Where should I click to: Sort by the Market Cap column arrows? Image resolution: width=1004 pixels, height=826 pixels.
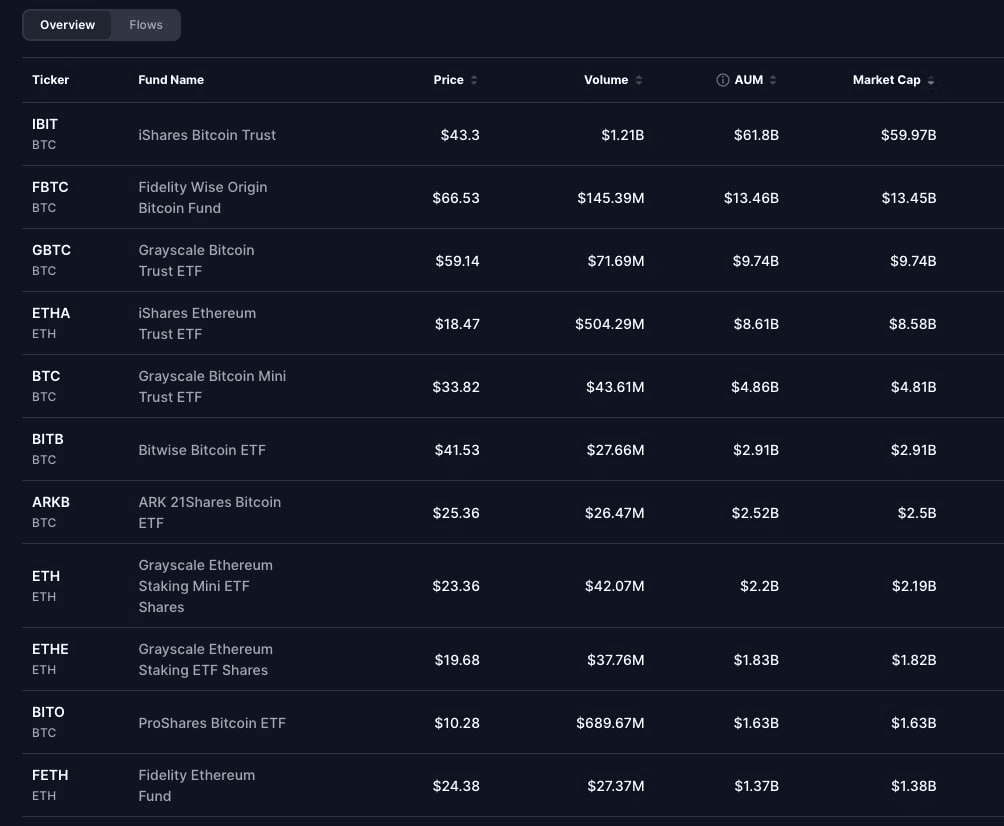click(930, 80)
